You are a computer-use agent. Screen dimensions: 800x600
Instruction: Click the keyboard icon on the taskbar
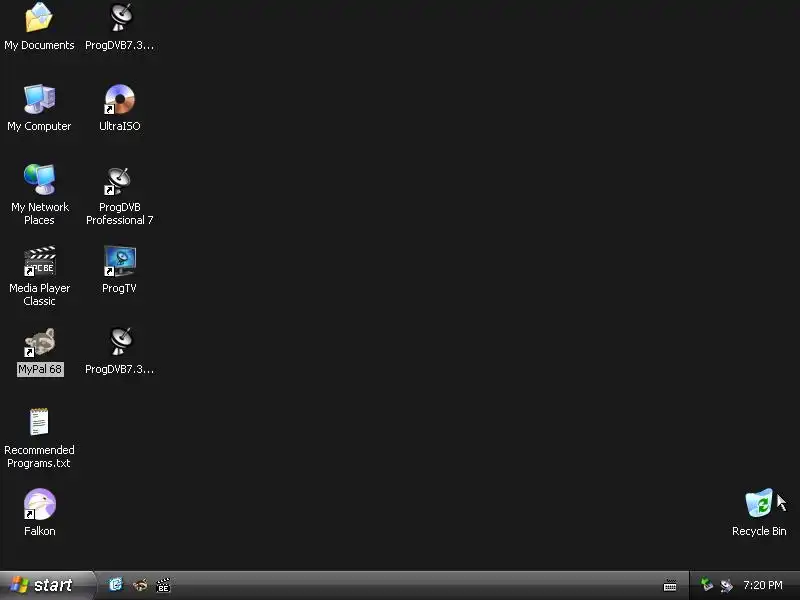point(670,586)
